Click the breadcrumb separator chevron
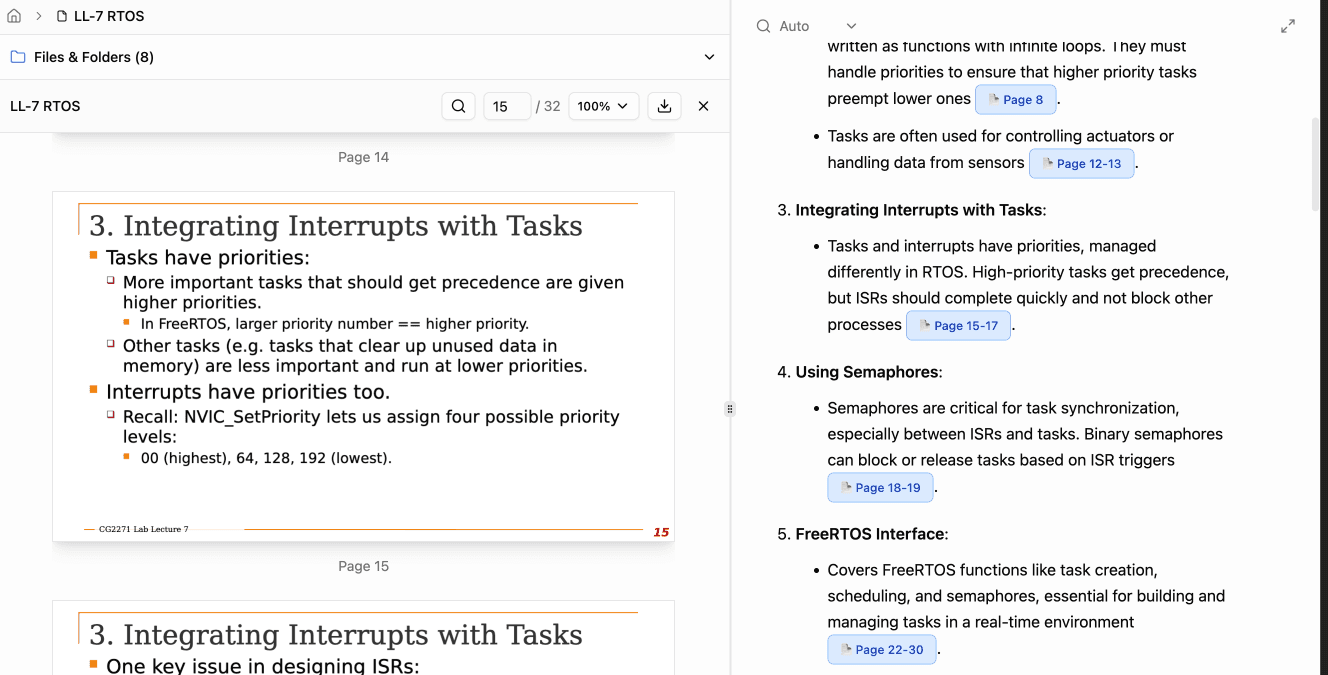Screen dimensions: 1328x675 coord(39,16)
